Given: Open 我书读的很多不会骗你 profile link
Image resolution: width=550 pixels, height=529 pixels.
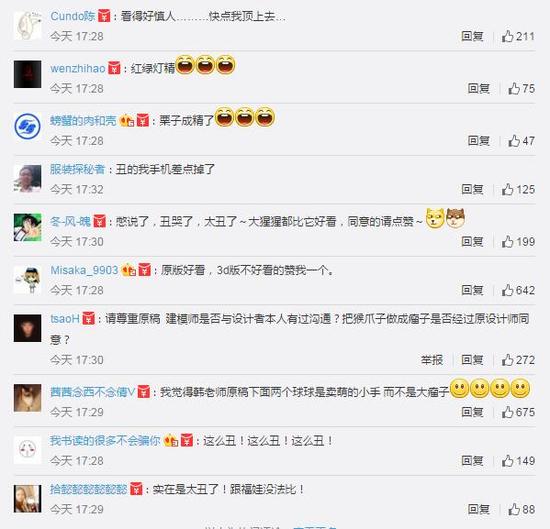Looking at the screenshot, I should (x=105, y=441).
